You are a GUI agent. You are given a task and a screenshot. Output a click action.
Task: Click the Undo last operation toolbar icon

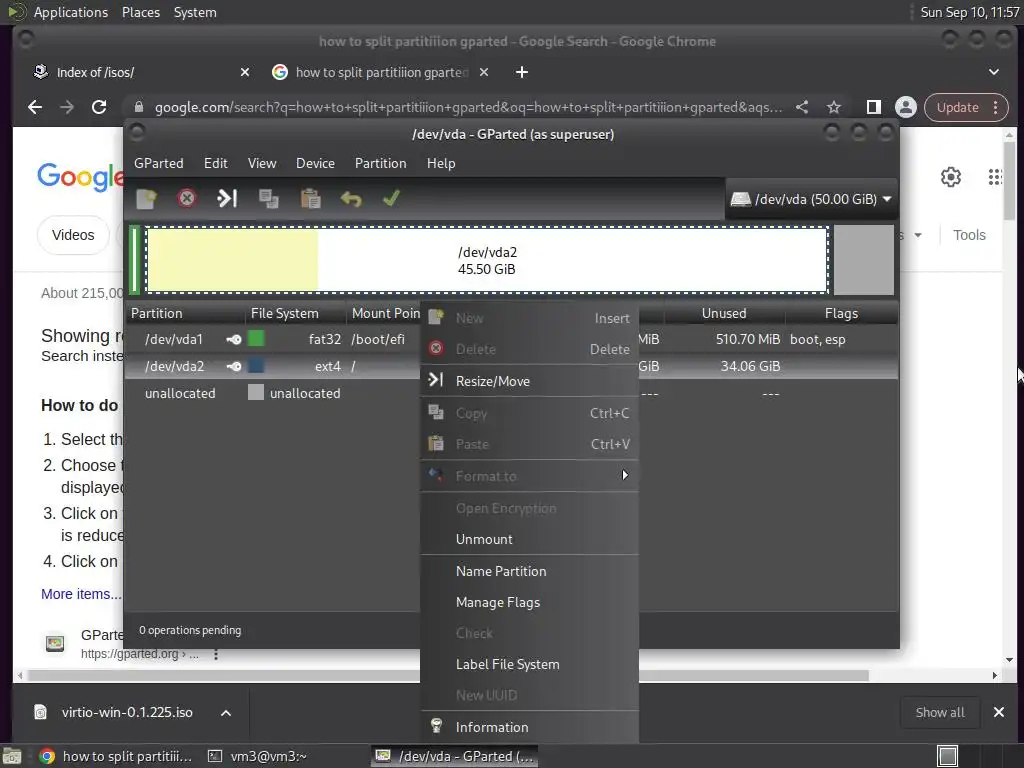[x=351, y=199]
